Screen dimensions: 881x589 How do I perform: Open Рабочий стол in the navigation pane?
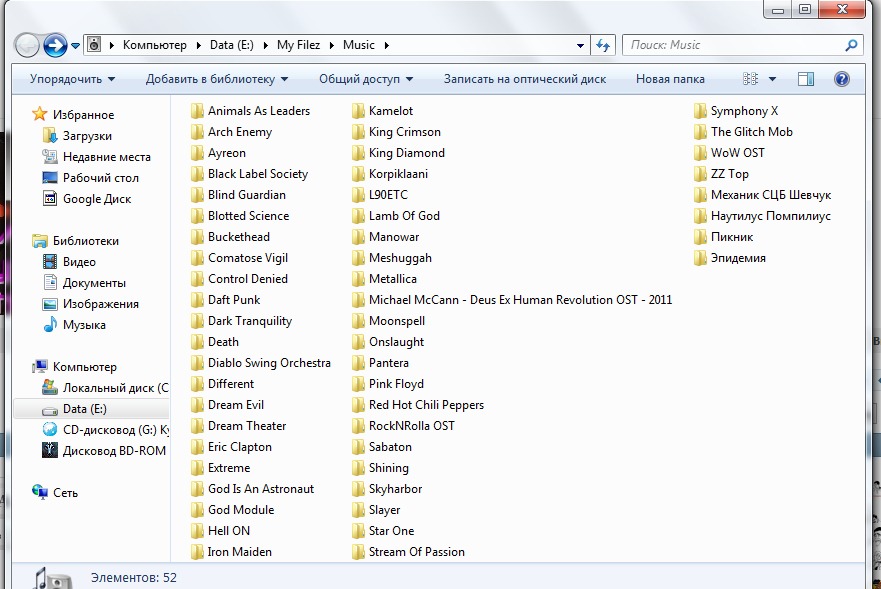[101, 178]
